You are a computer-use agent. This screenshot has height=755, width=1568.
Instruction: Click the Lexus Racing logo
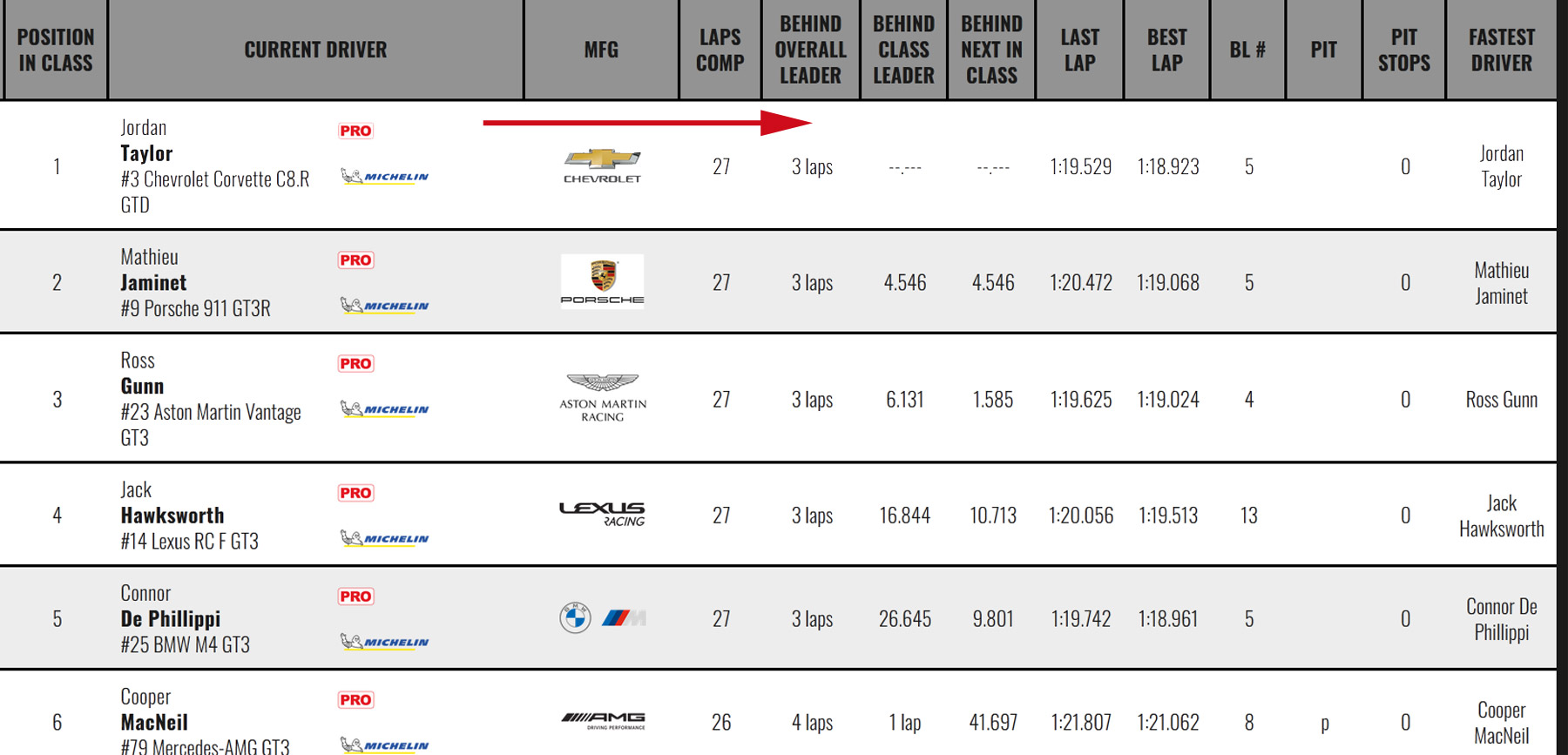pos(602,514)
